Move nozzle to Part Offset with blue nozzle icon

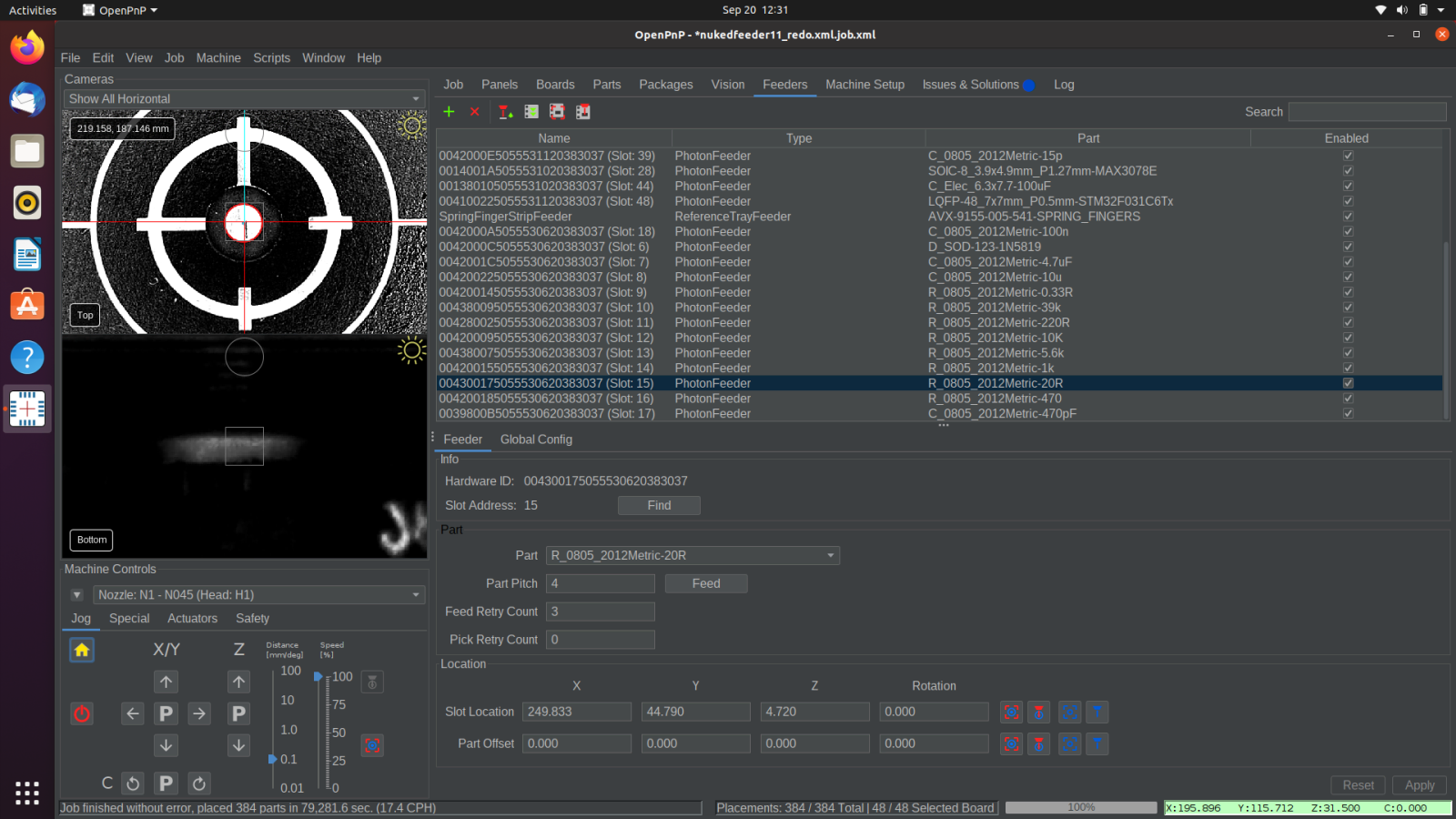coord(1097,744)
